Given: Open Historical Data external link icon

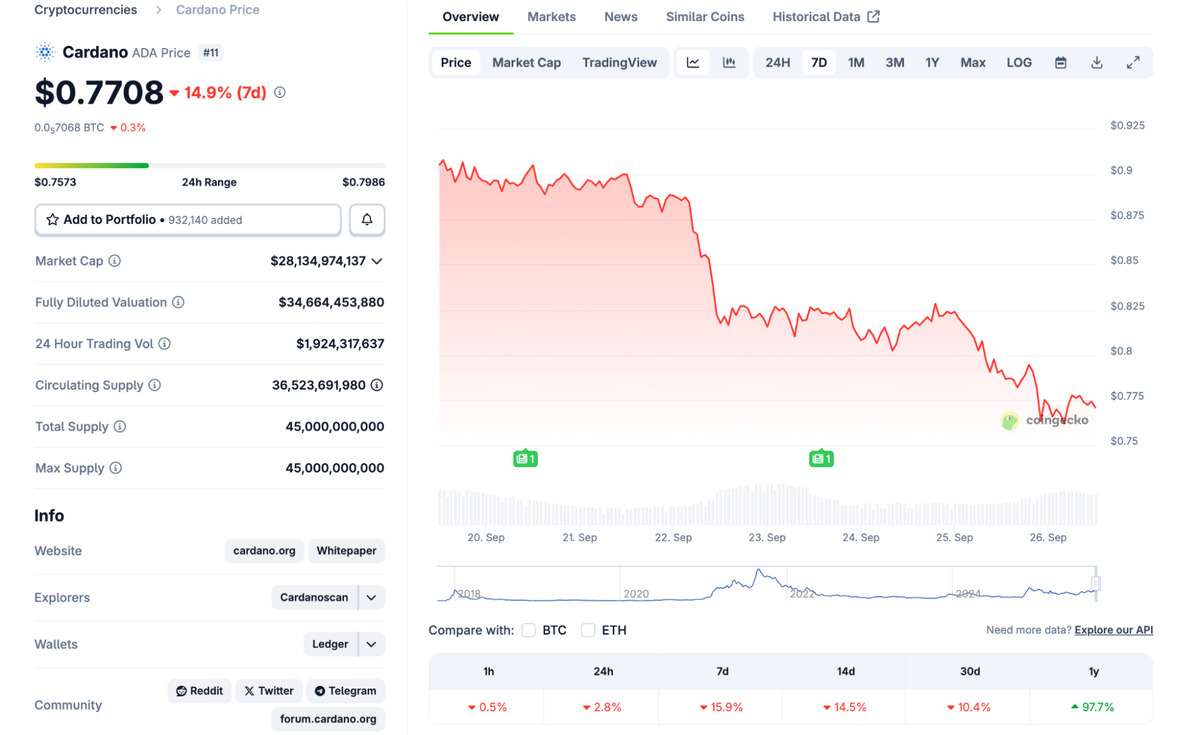Looking at the screenshot, I should pos(873,17).
